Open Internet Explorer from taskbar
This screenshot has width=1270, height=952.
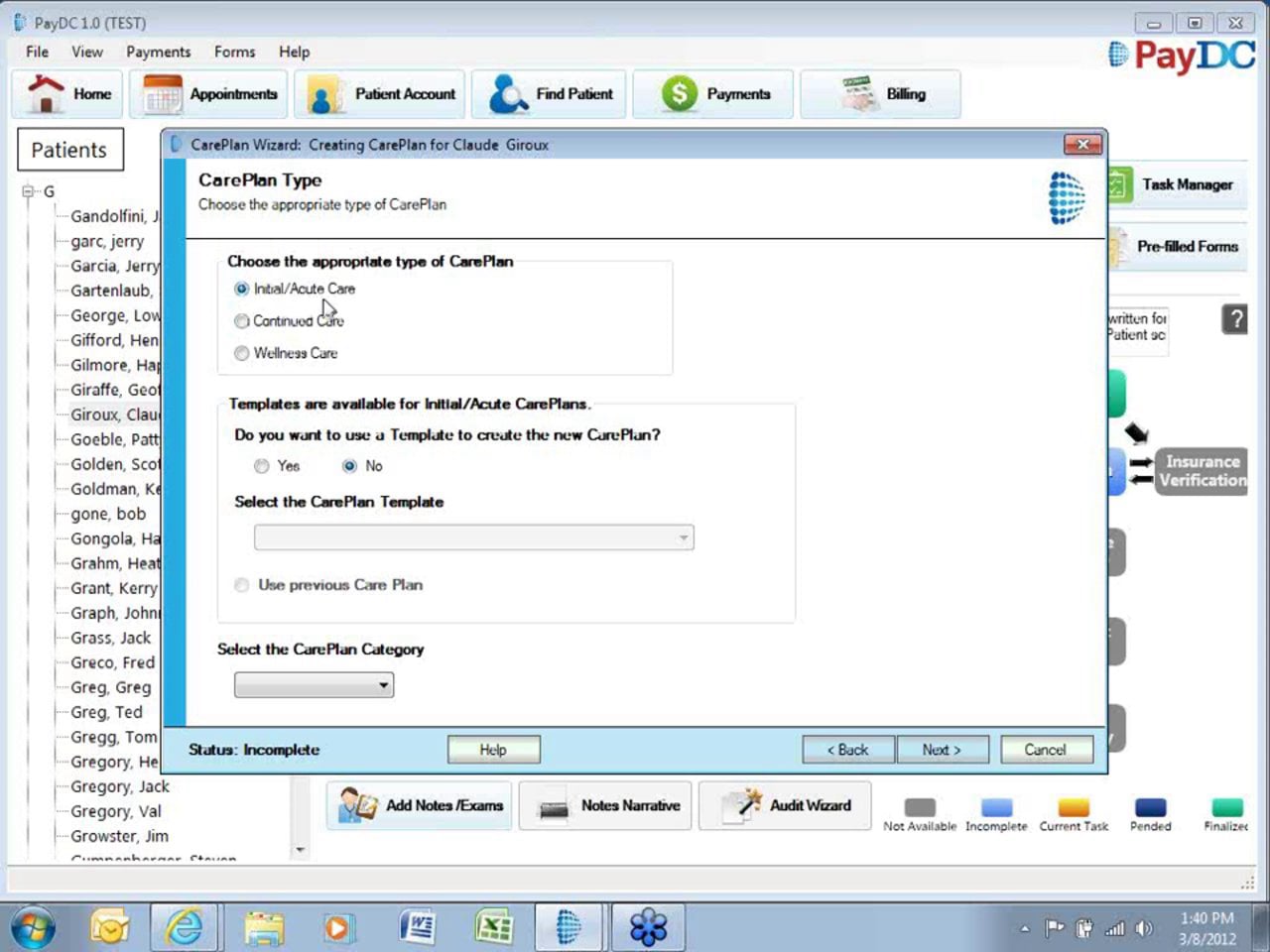coord(185,928)
